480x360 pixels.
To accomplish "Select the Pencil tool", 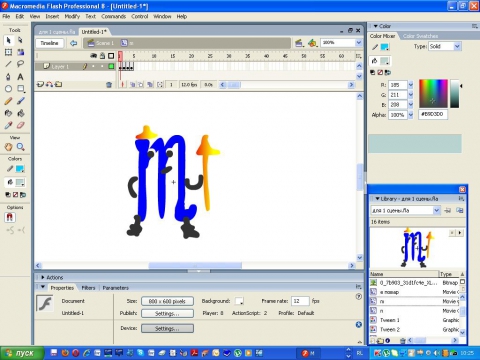I will tap(8, 101).
